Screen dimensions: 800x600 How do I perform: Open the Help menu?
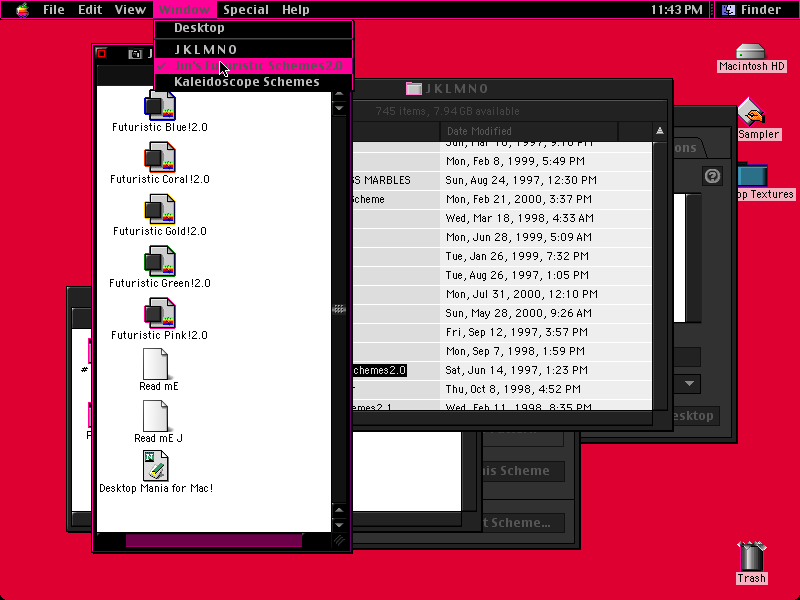(296, 10)
